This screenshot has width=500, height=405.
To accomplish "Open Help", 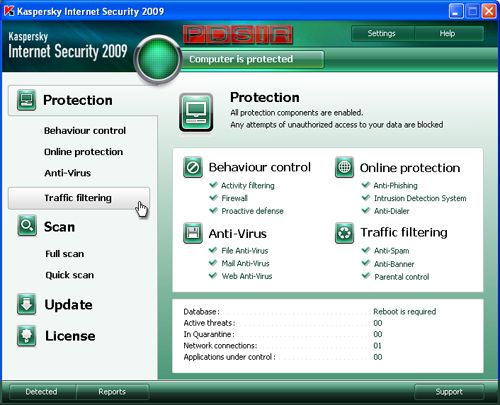I will click(448, 33).
